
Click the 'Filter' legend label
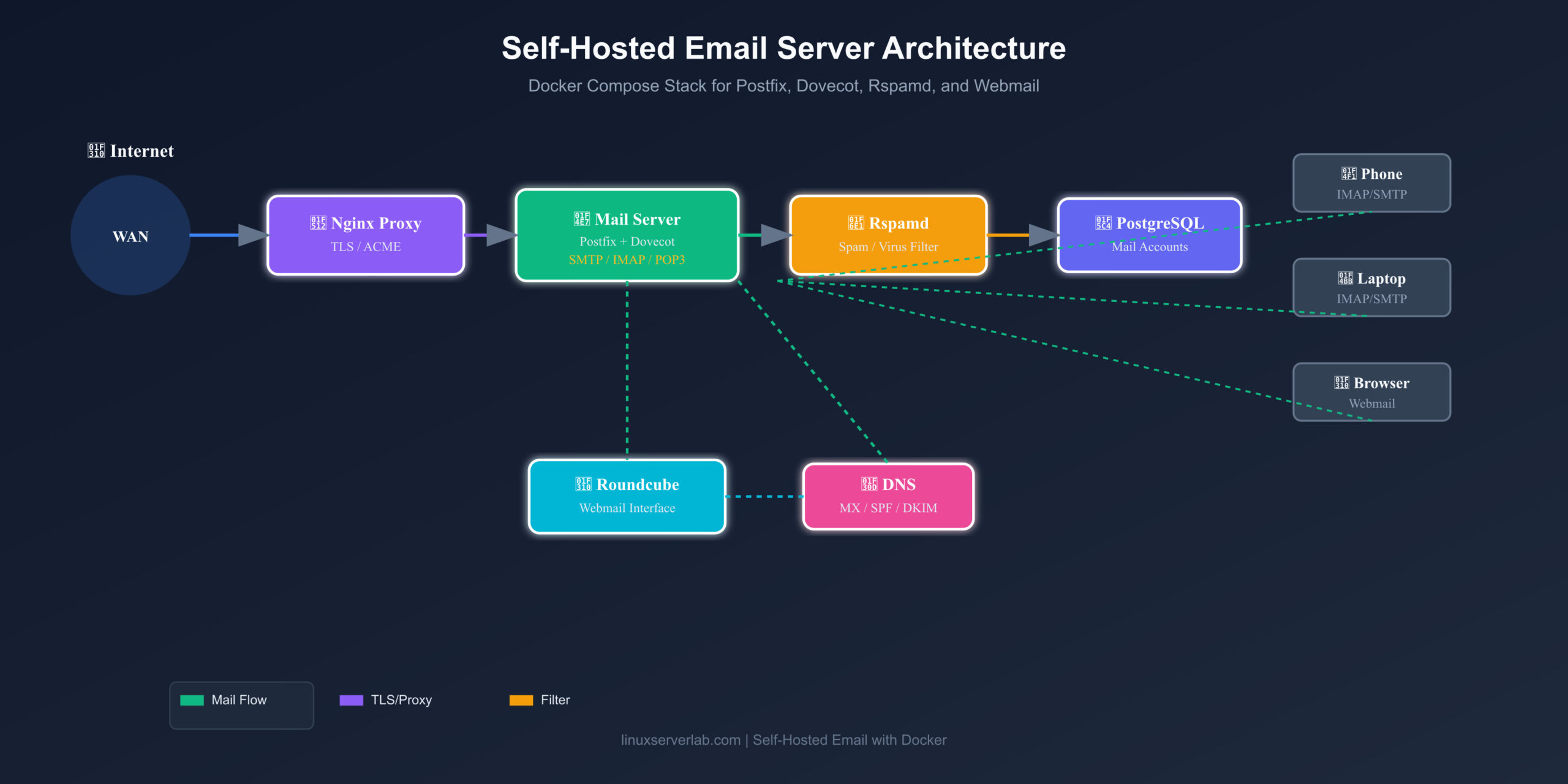point(555,700)
